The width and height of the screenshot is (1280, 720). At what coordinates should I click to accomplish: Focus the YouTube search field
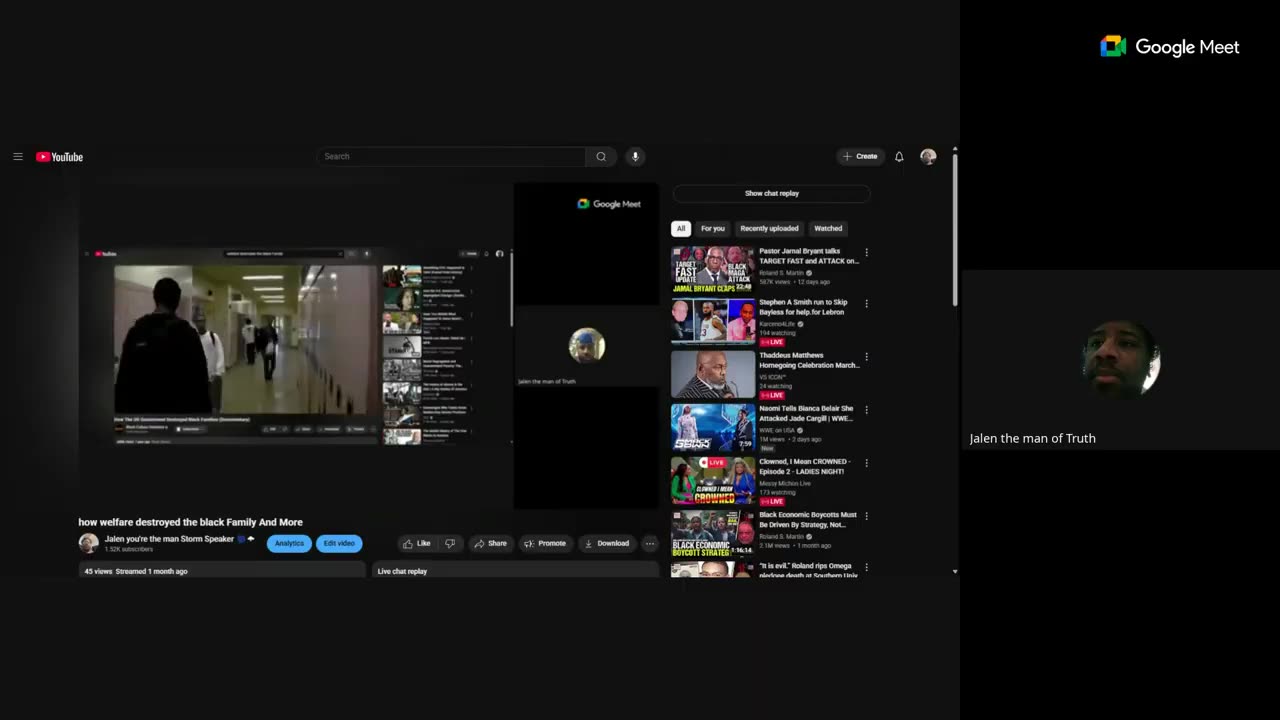(451, 157)
